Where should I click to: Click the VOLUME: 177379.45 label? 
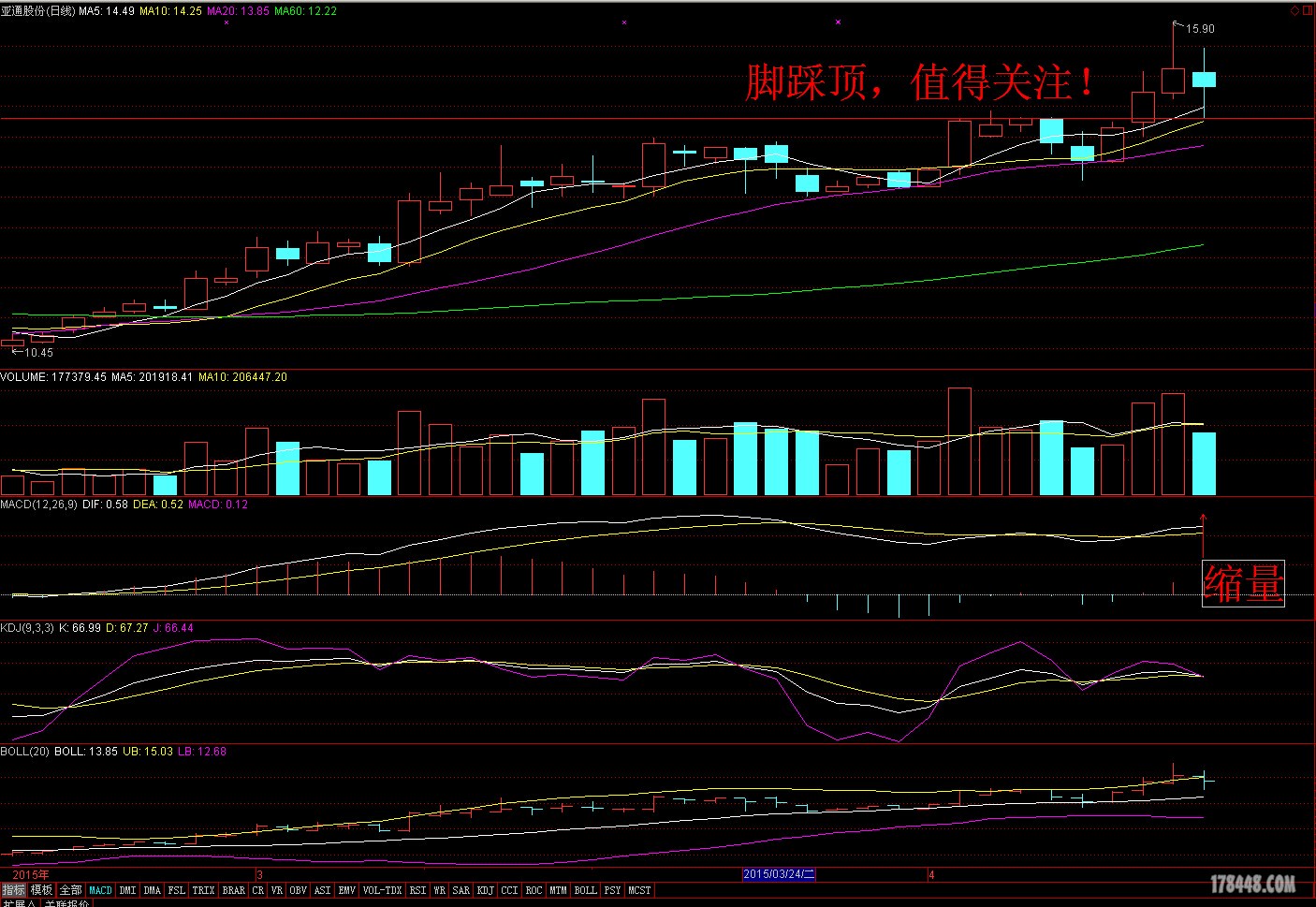(x=53, y=377)
